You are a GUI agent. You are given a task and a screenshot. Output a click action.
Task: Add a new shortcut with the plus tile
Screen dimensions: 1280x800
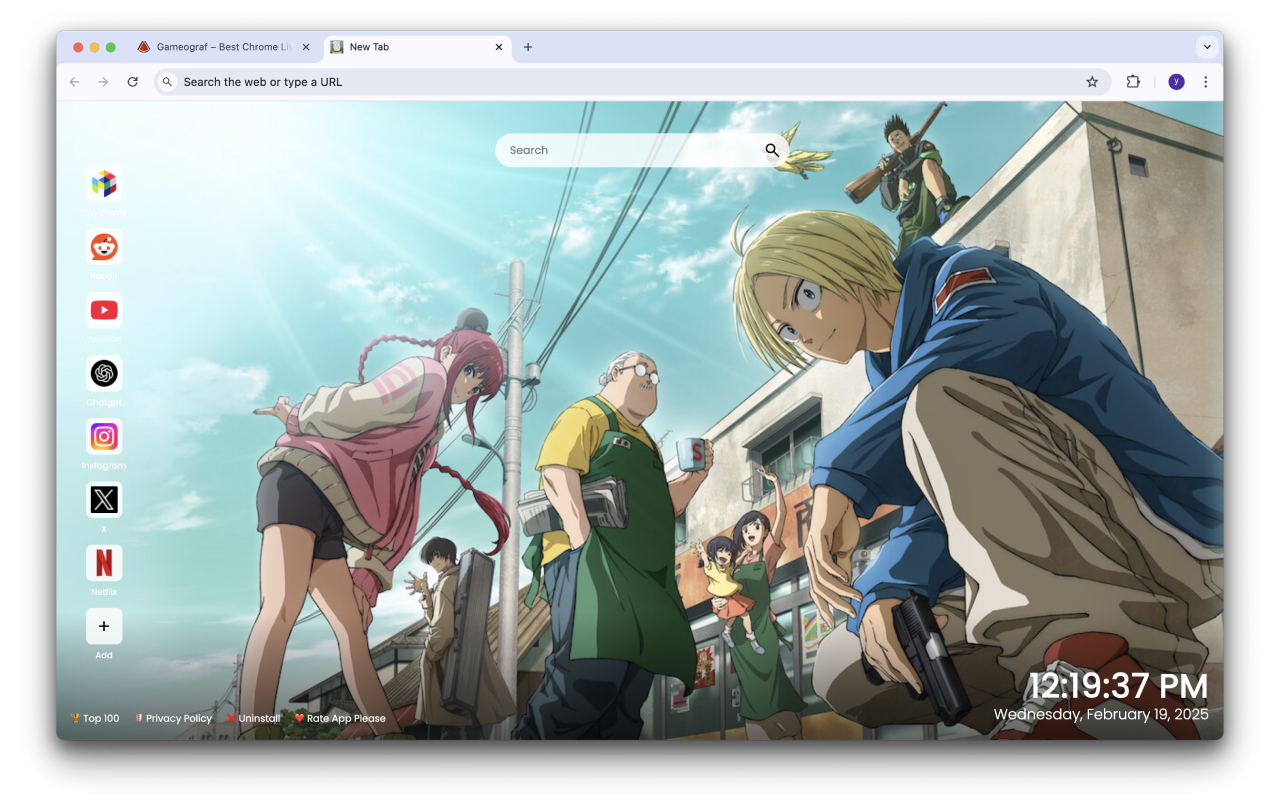coord(104,626)
